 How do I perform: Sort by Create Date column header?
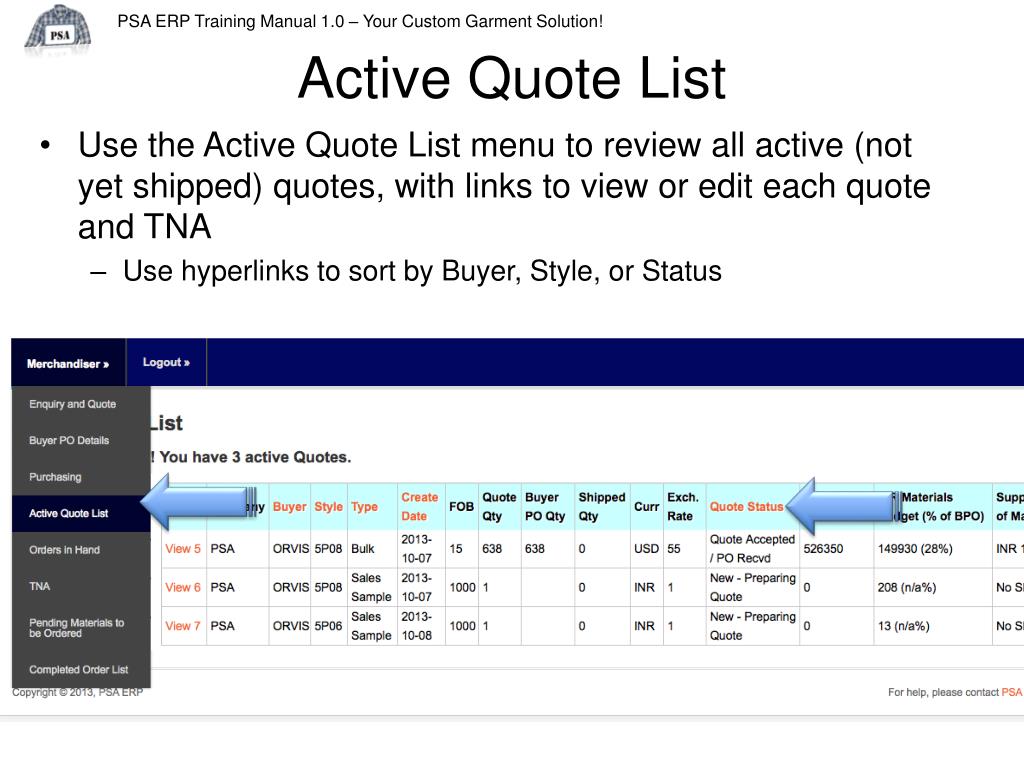[419, 507]
